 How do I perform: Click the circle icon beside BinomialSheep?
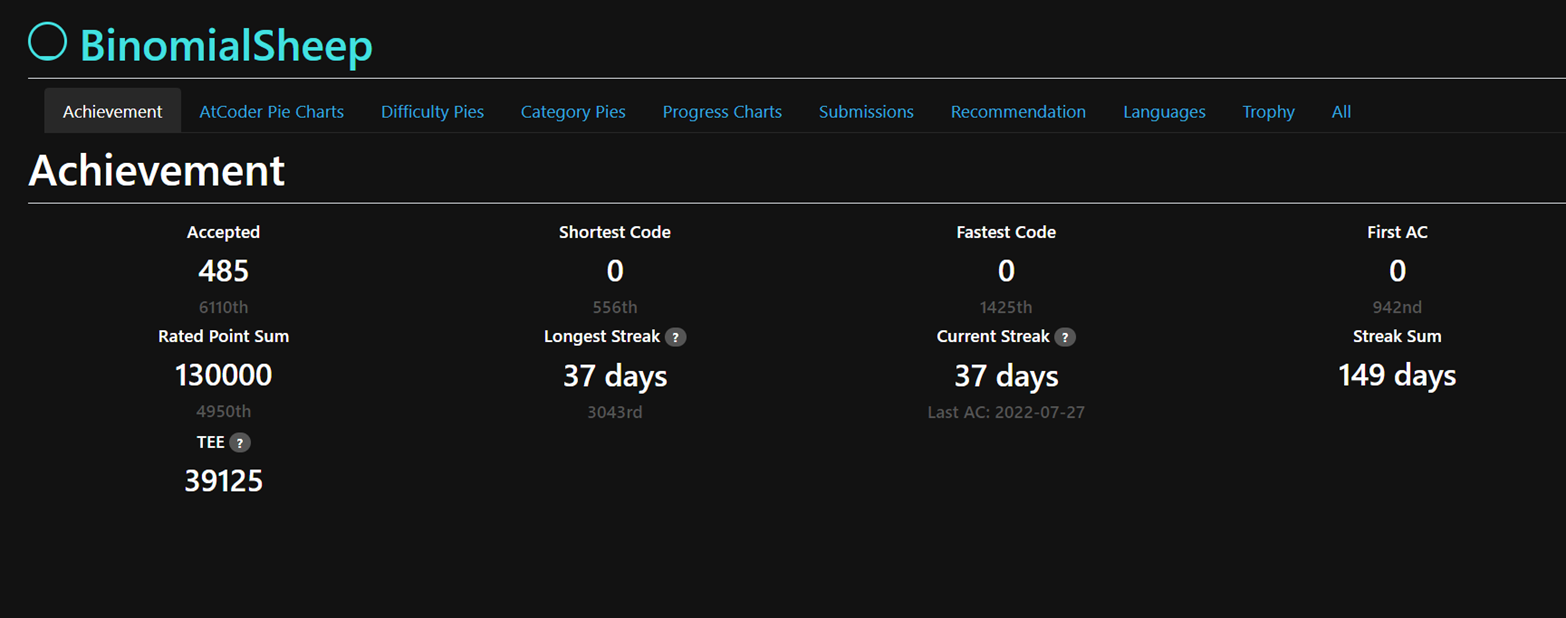pyautogui.click(x=47, y=42)
